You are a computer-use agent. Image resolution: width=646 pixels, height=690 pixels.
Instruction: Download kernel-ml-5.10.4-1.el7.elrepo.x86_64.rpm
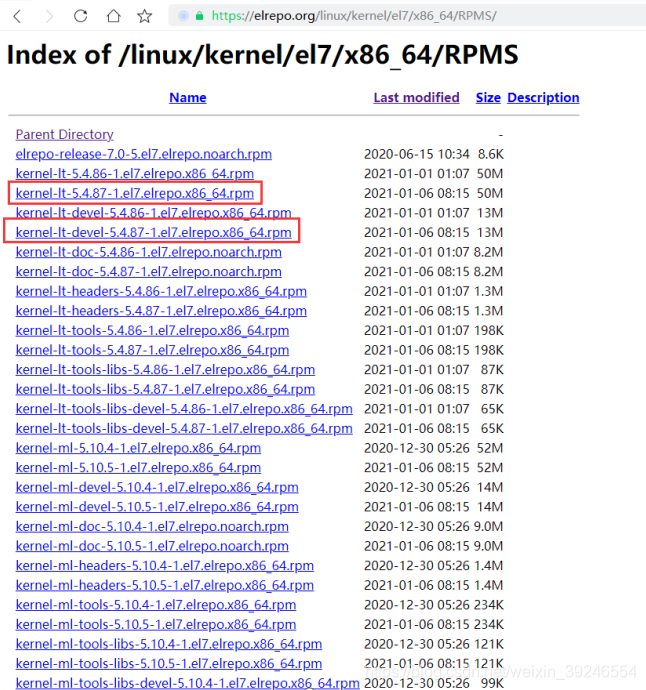(x=138, y=448)
